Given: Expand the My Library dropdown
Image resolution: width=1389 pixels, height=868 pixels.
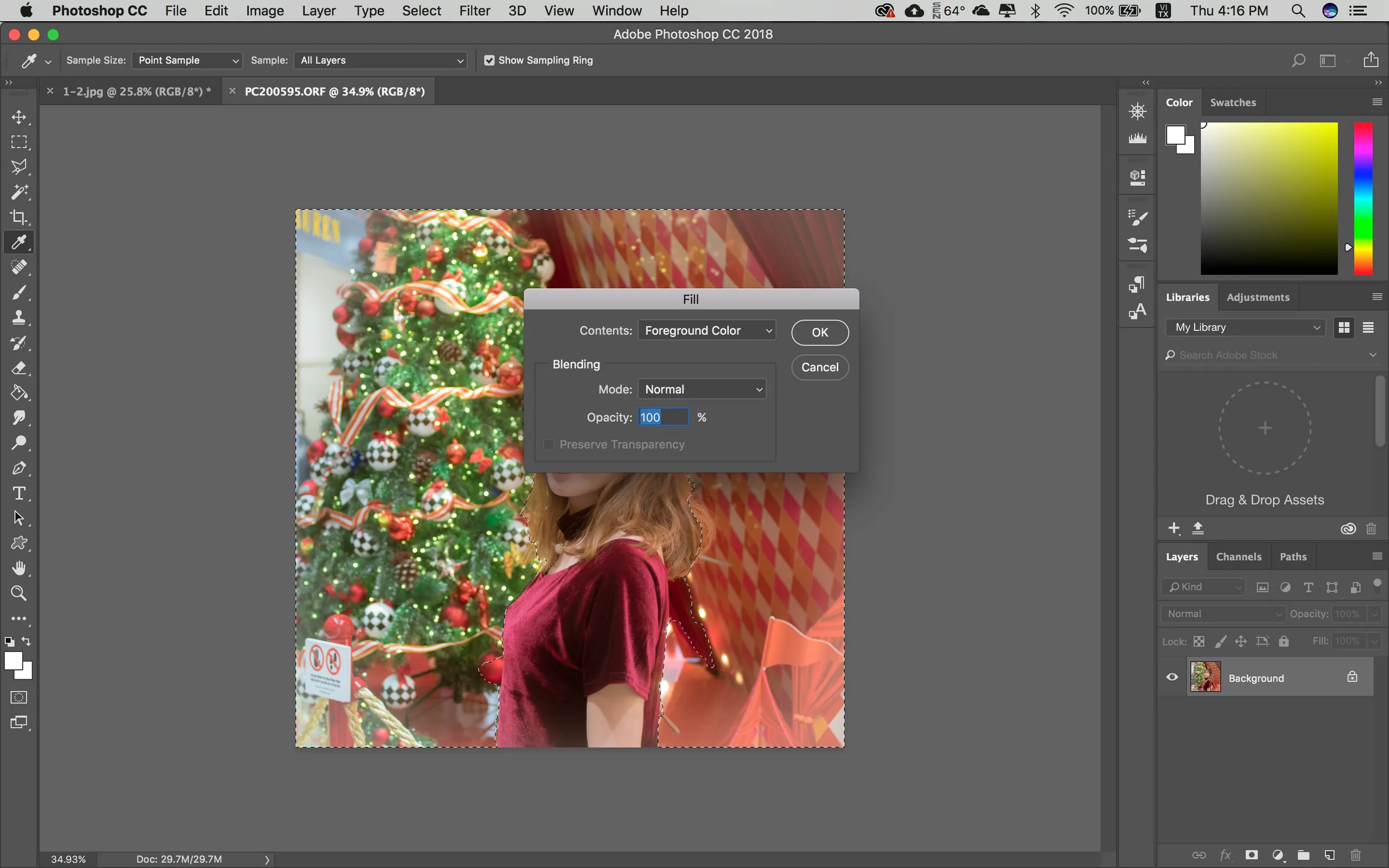Looking at the screenshot, I should [1246, 327].
